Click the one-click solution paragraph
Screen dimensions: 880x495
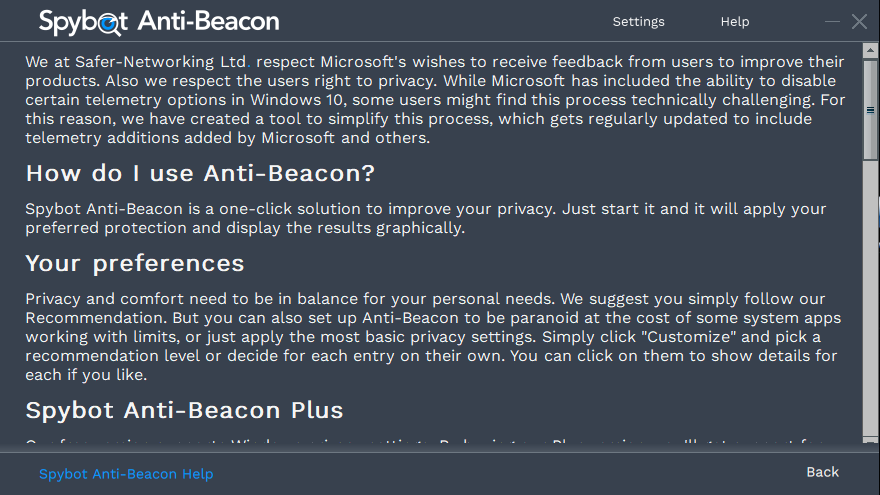[x=425, y=218]
